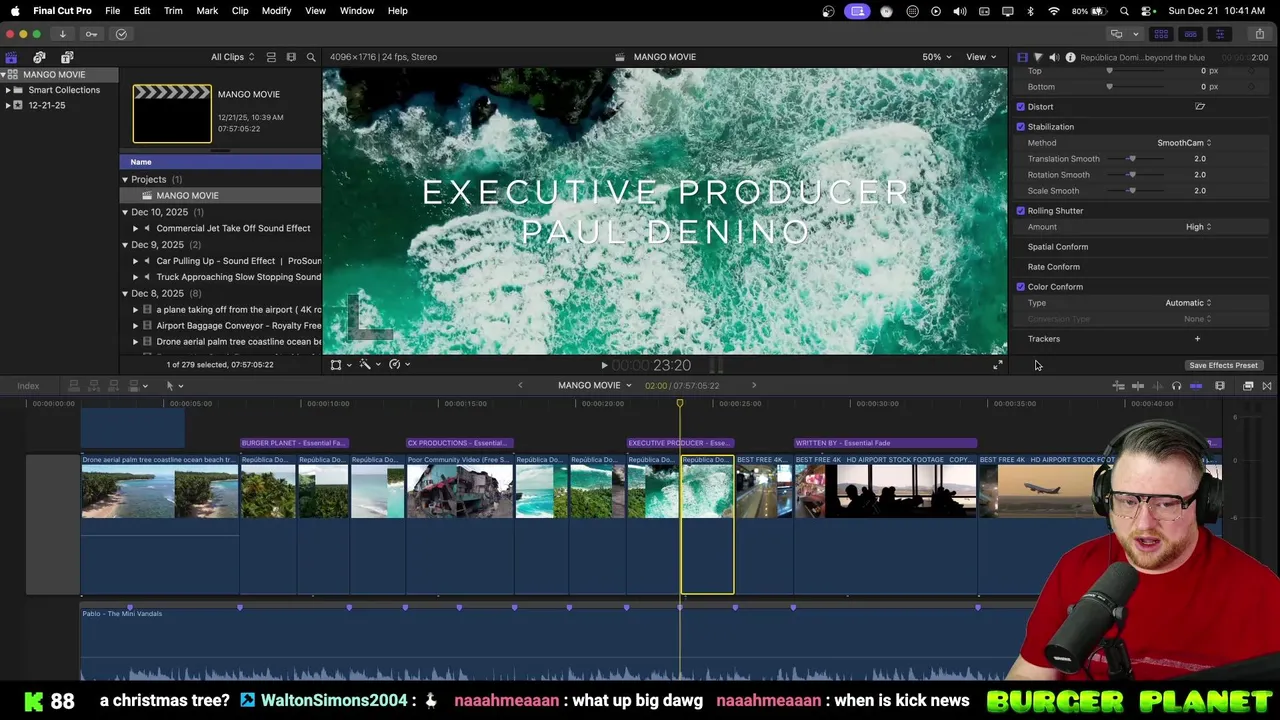Open the viewer View options menu
The image size is (1280, 720).
[x=980, y=57]
